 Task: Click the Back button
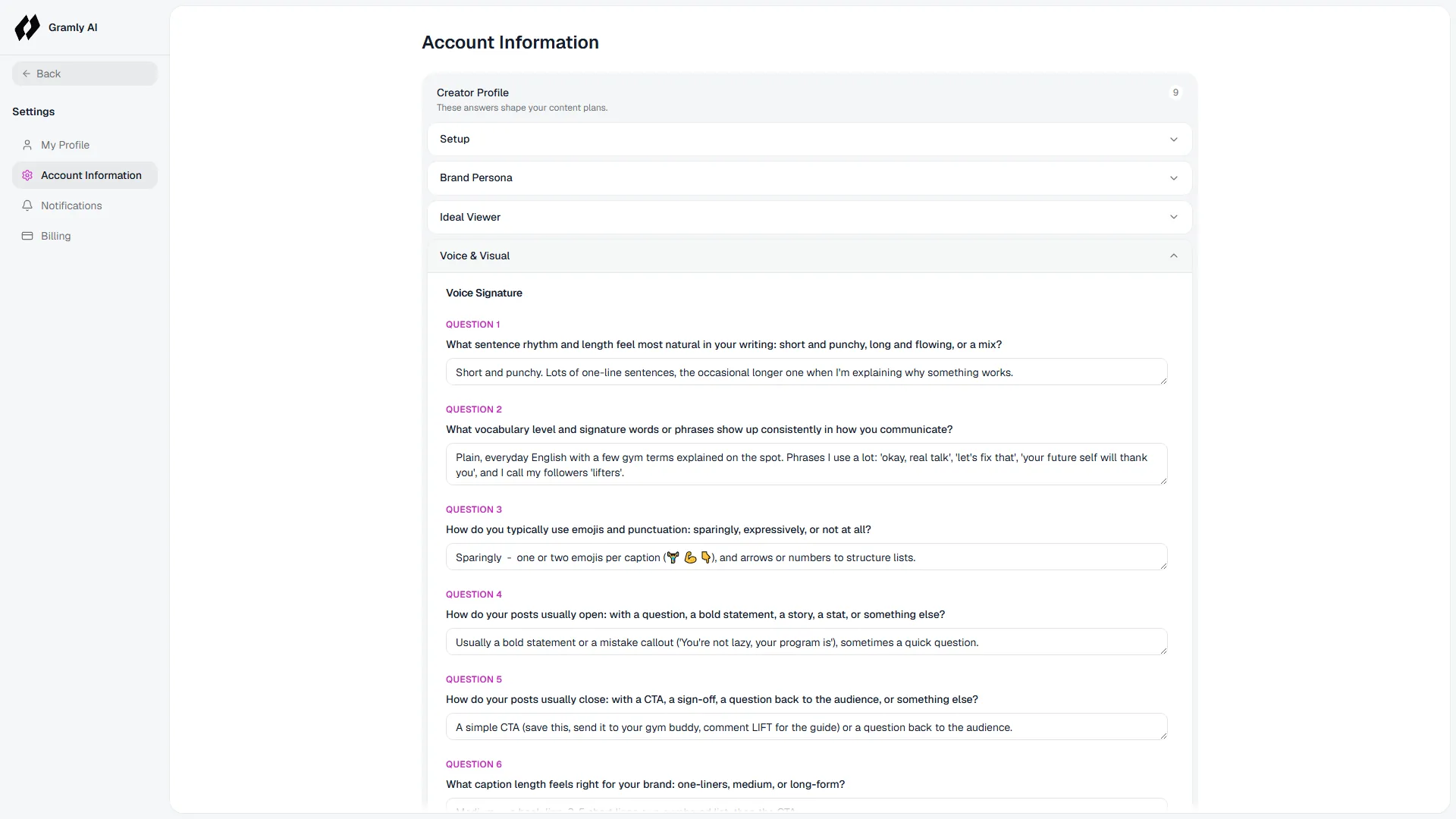pos(85,74)
